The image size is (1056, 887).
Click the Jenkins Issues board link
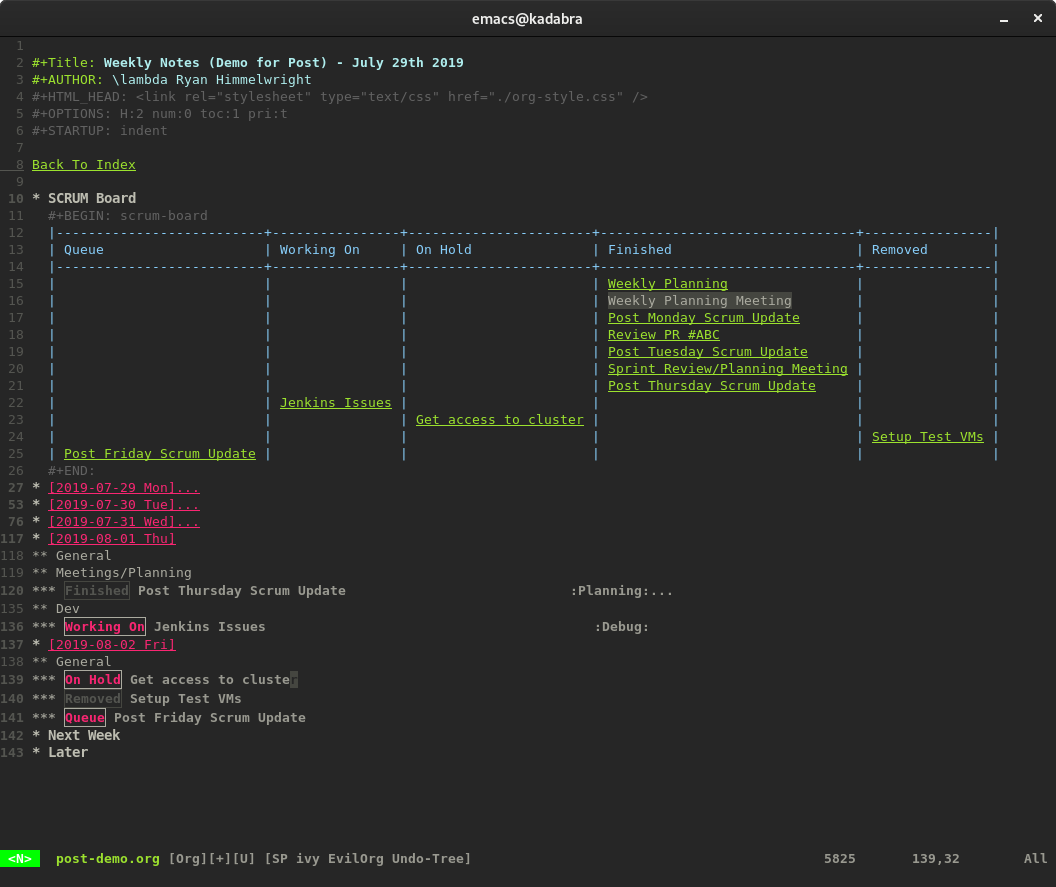point(335,403)
